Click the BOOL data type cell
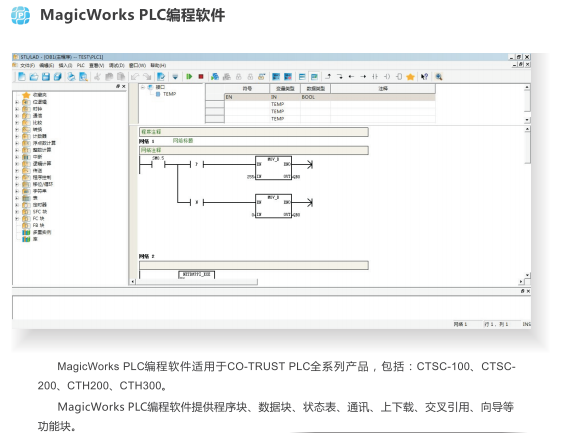This screenshot has height=433, width=569. tap(315, 97)
